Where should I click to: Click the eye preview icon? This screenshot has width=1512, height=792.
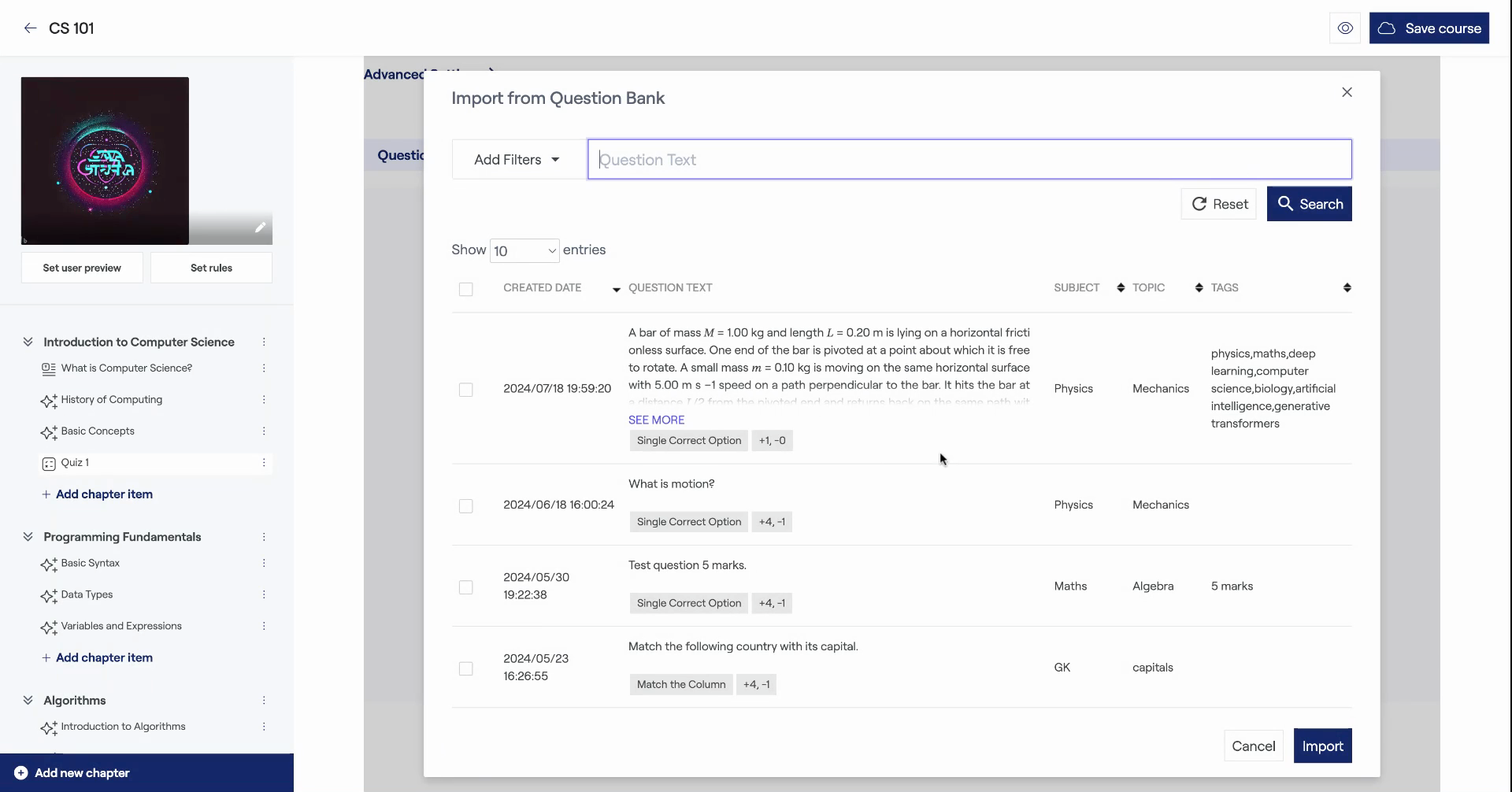click(x=1344, y=28)
